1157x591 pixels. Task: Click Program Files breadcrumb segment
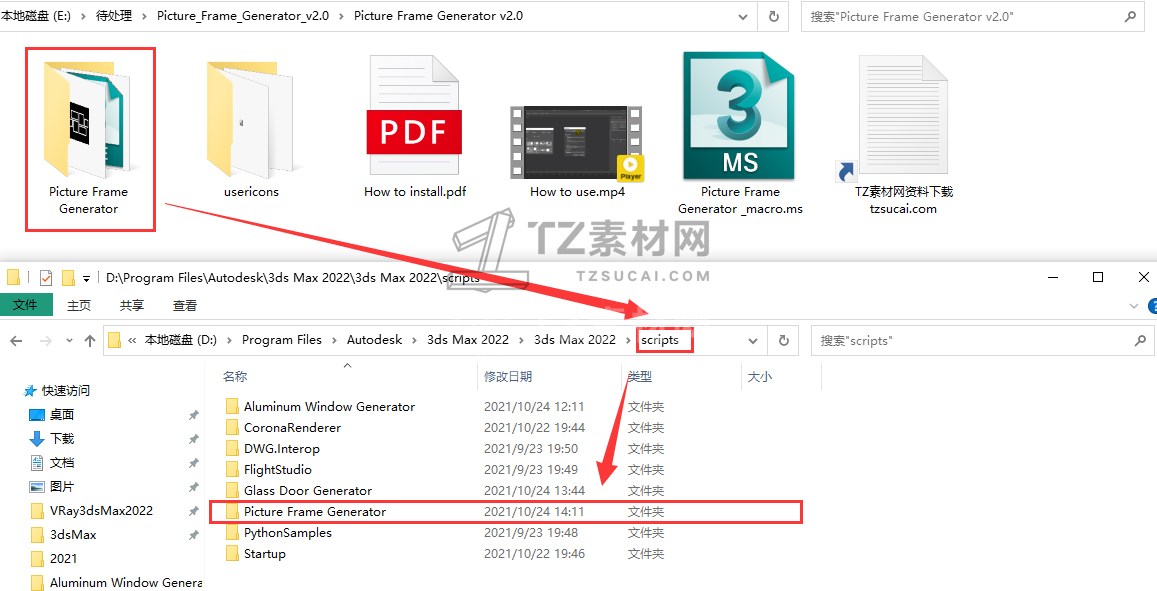[282, 340]
